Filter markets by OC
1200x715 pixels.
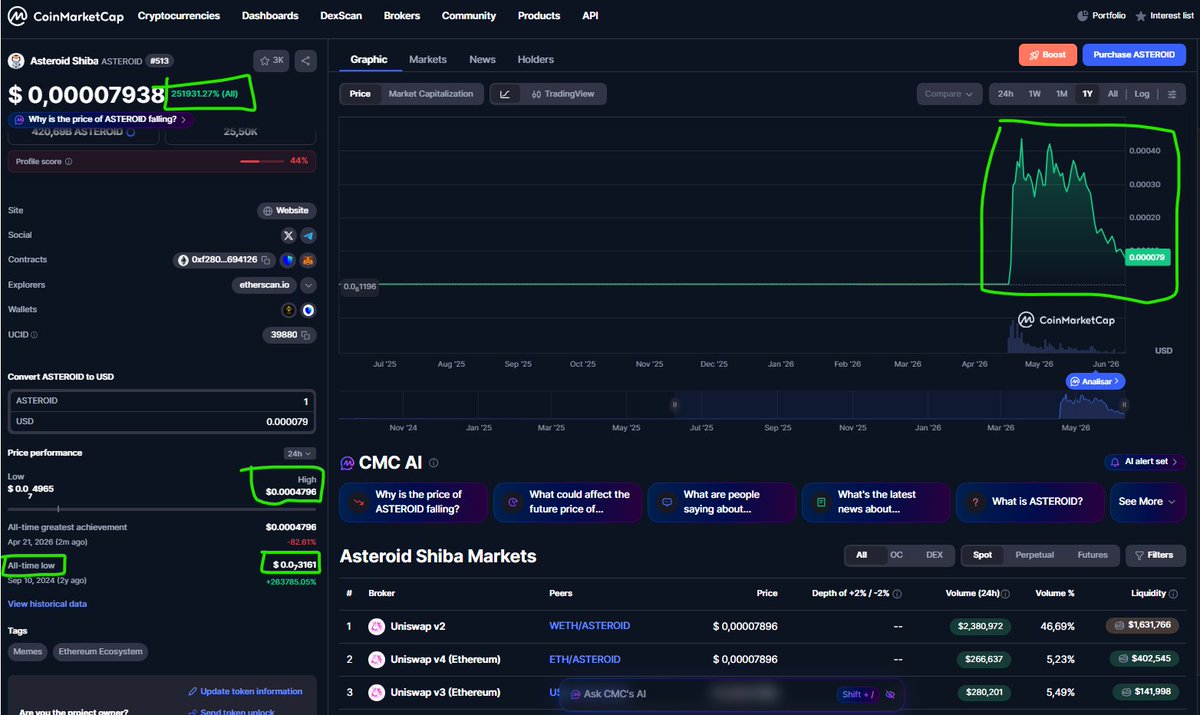click(896, 554)
